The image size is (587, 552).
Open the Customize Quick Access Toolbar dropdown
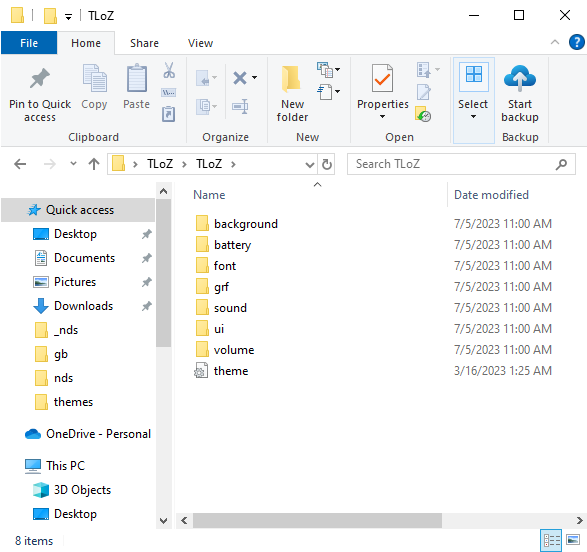(68, 16)
